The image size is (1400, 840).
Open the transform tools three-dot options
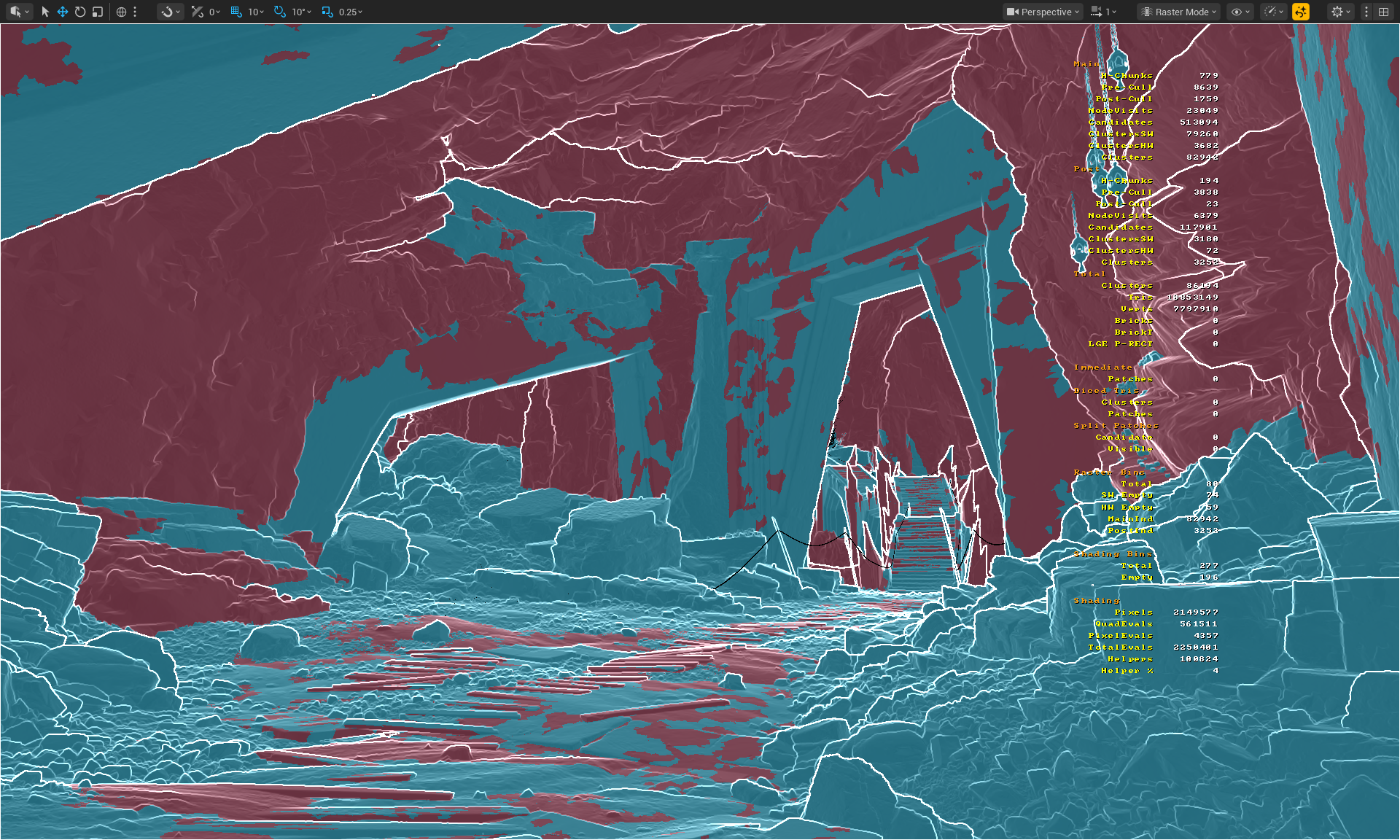pos(135,12)
